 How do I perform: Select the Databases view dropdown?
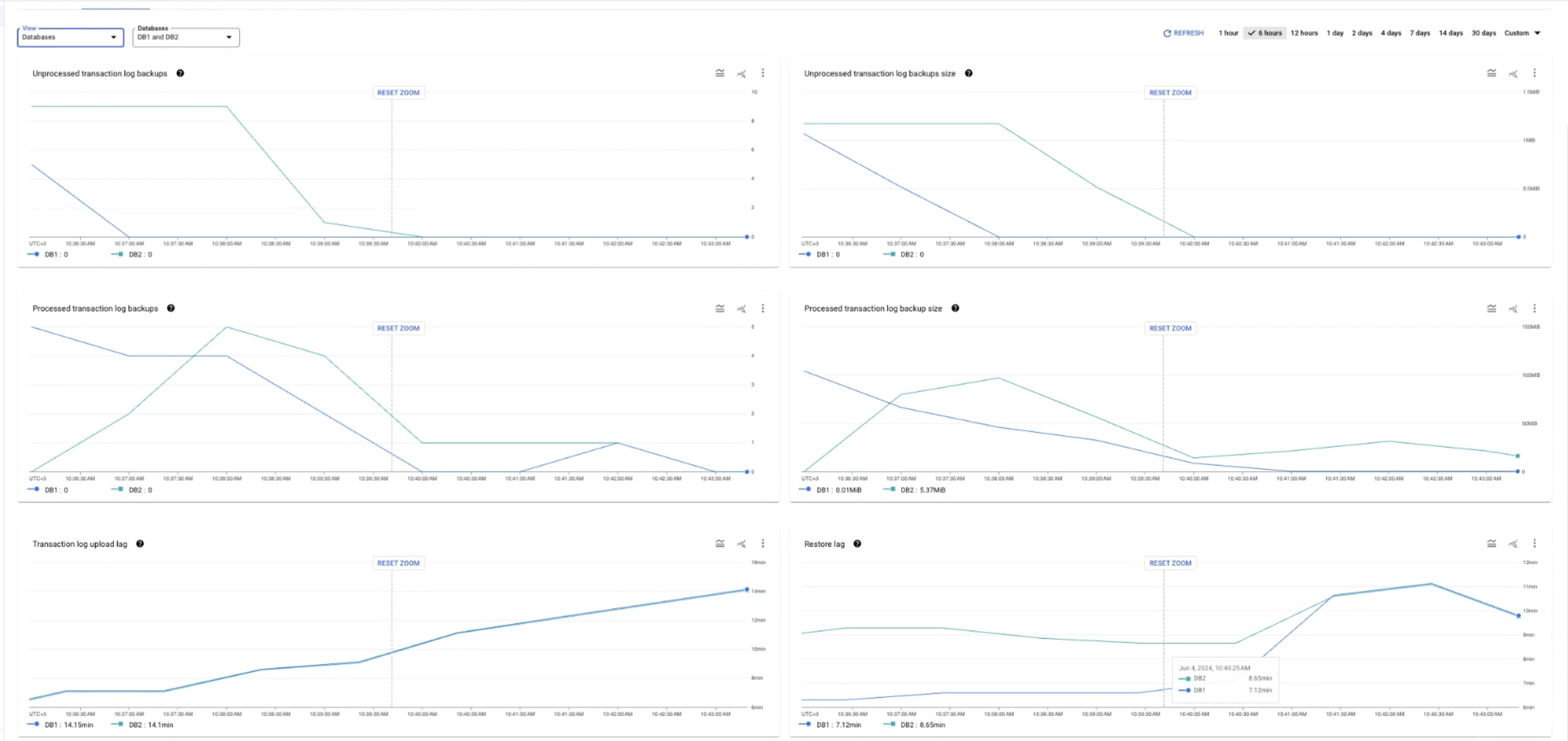click(x=69, y=36)
